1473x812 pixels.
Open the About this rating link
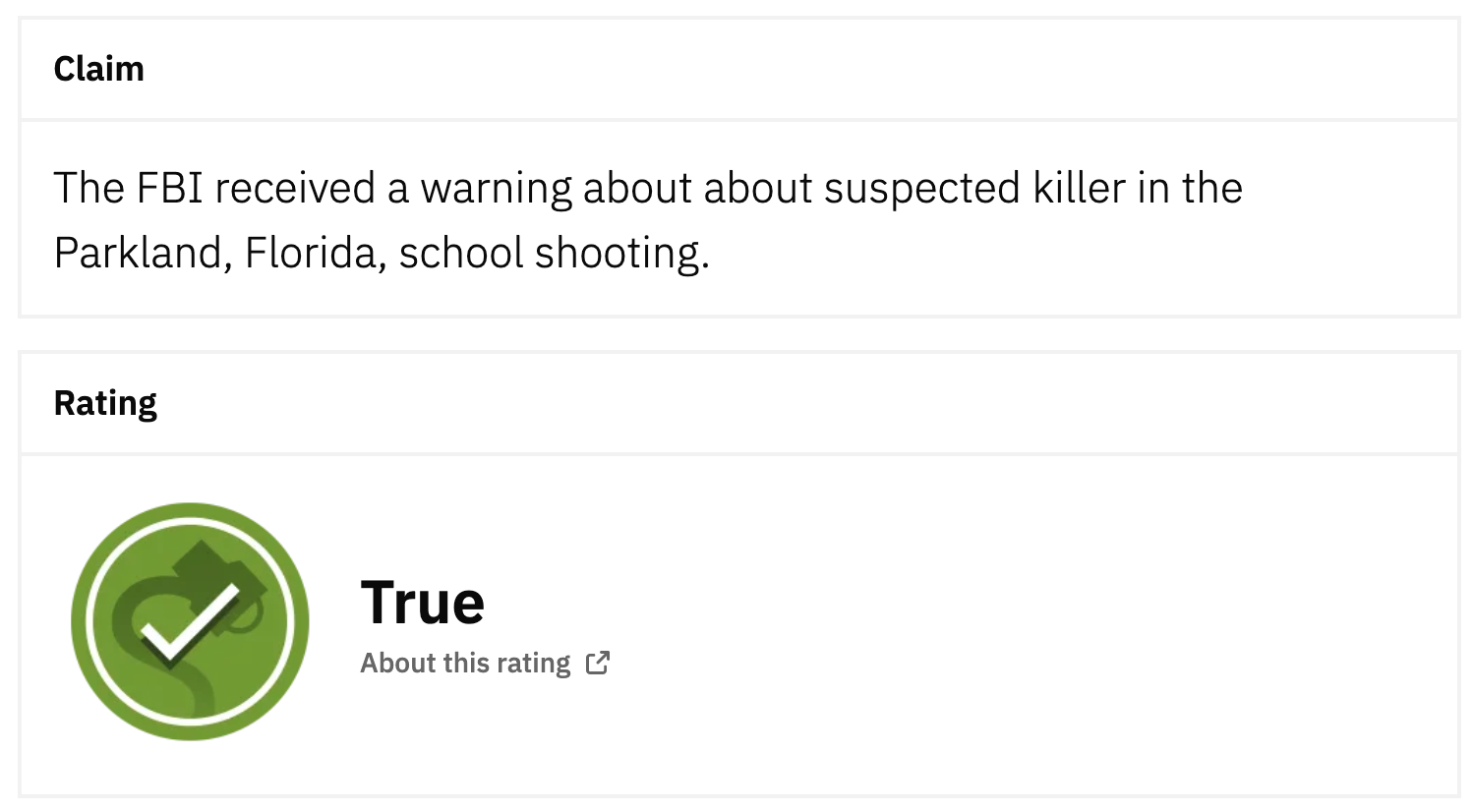465,664
